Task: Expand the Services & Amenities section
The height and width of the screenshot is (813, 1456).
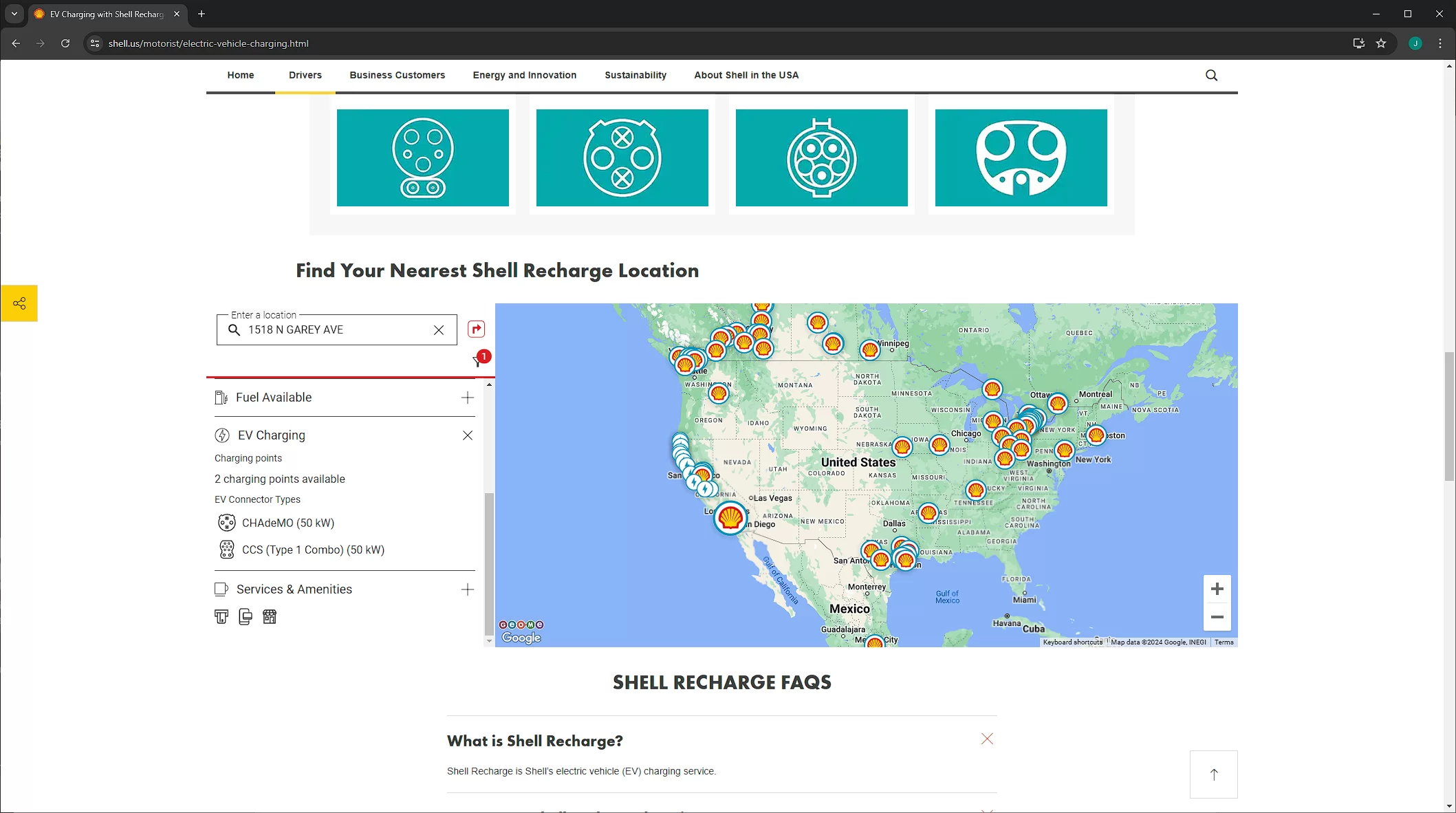Action: pyautogui.click(x=468, y=589)
